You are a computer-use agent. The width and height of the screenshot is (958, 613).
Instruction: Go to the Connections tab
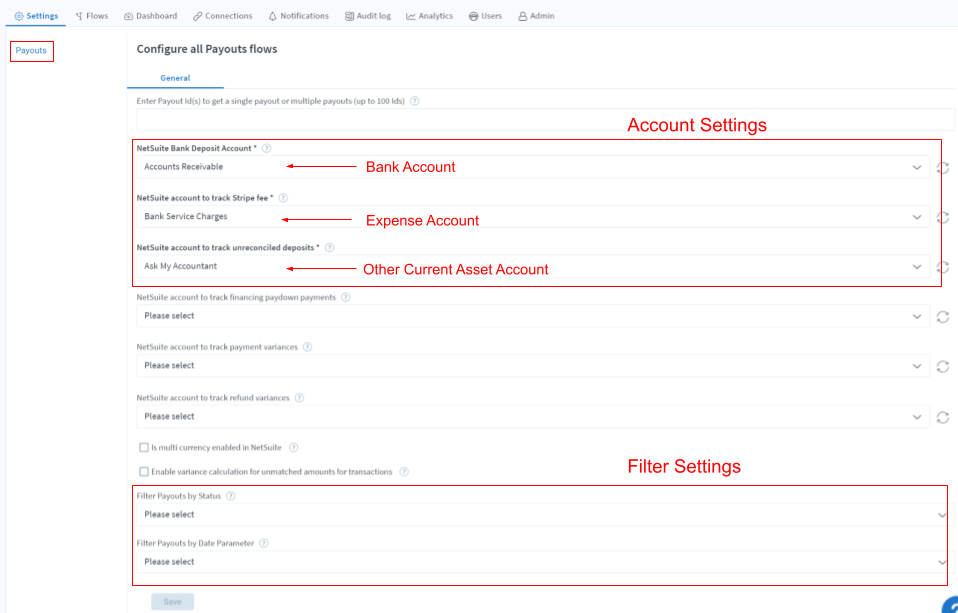222,16
